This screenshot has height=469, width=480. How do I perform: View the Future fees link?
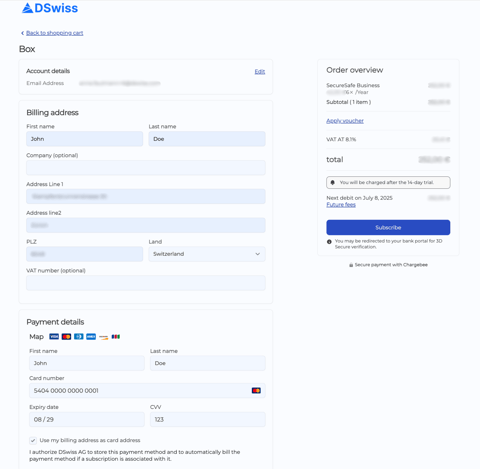pos(341,205)
